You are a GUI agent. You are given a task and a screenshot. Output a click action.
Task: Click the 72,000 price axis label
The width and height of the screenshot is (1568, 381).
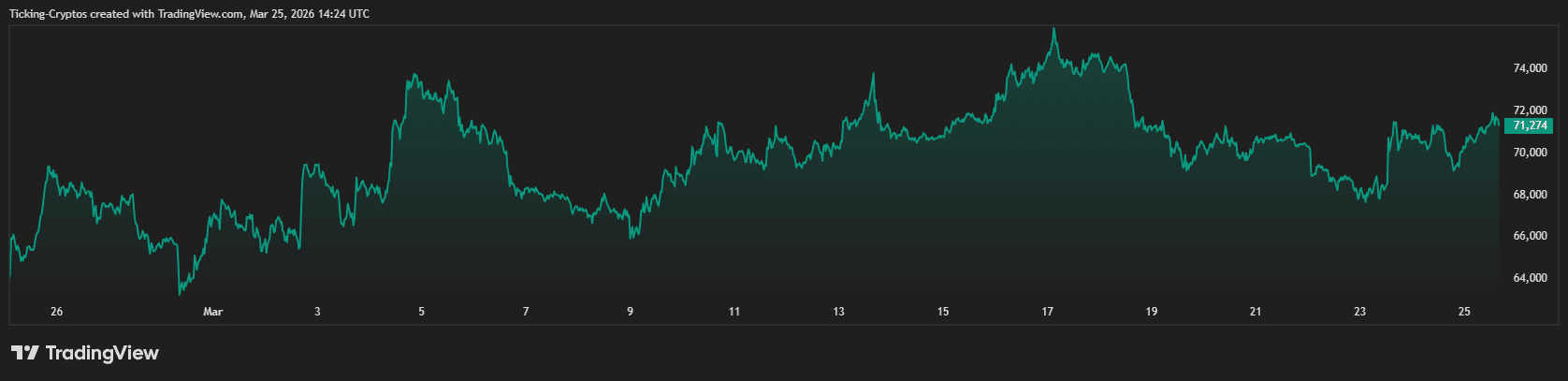pyautogui.click(x=1530, y=110)
